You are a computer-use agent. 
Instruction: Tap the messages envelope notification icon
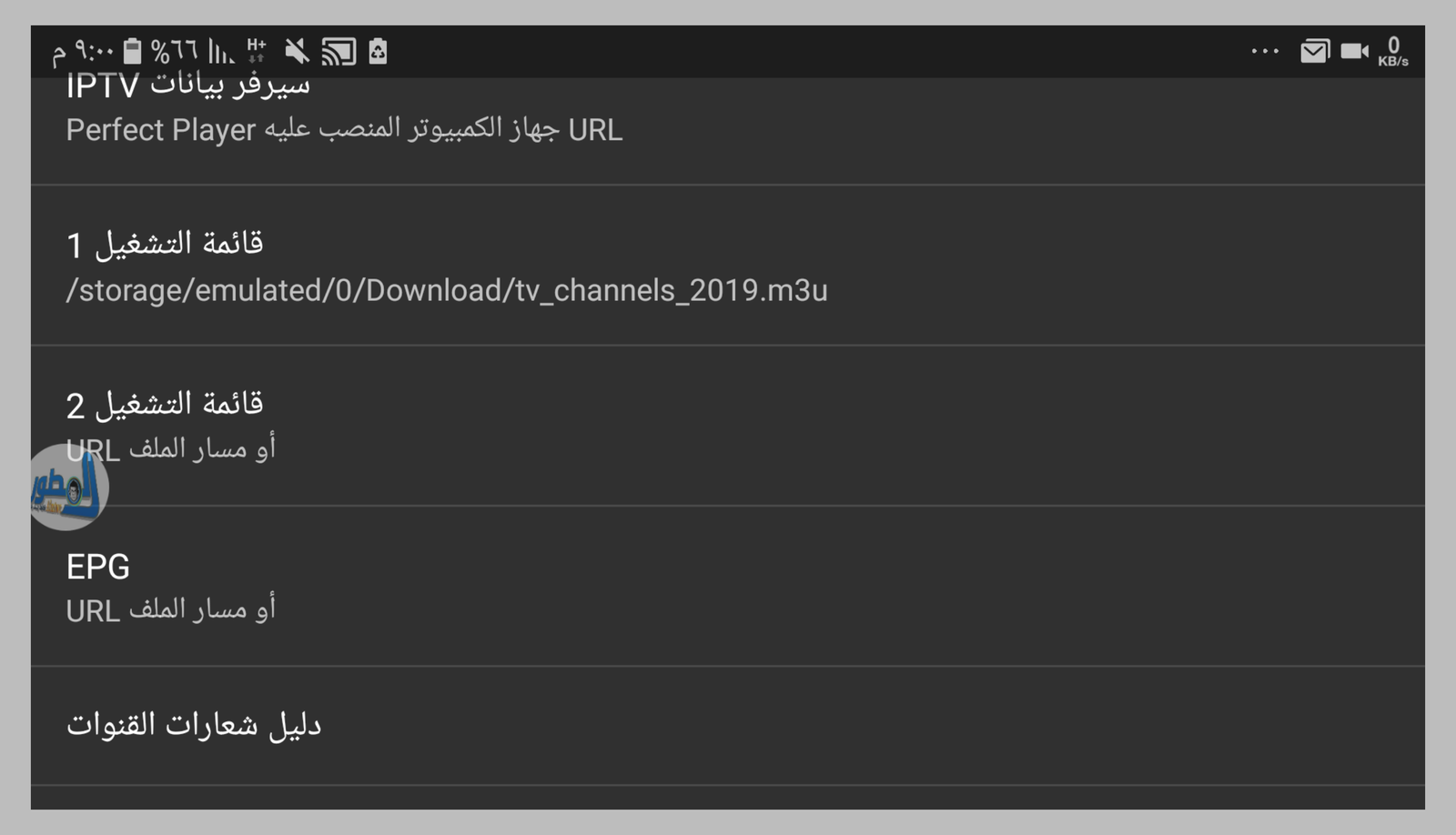tap(1314, 52)
